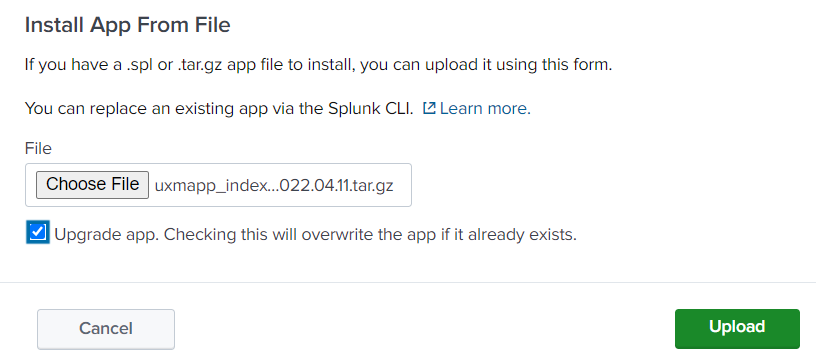Screen dimensions: 816x363
Task: Click the 'replace an existing app' sentence
Action: 219,109
